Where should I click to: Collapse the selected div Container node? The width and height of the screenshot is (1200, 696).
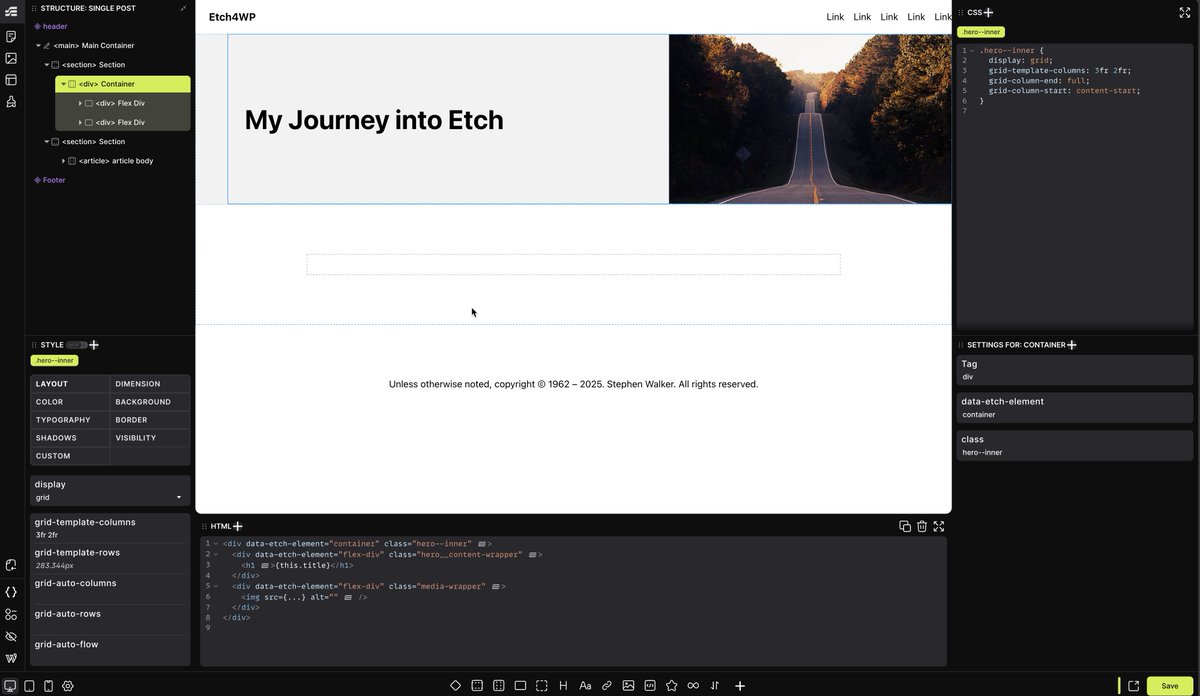pyautogui.click(x=63, y=84)
